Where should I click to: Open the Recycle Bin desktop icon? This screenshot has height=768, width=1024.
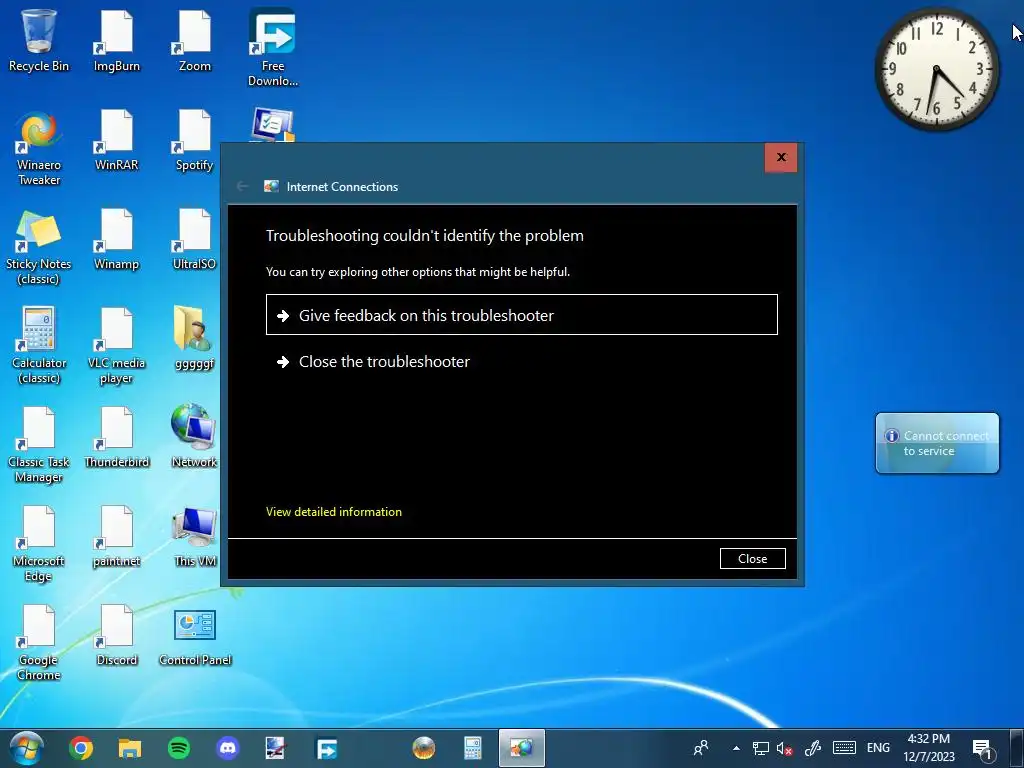click(x=39, y=39)
